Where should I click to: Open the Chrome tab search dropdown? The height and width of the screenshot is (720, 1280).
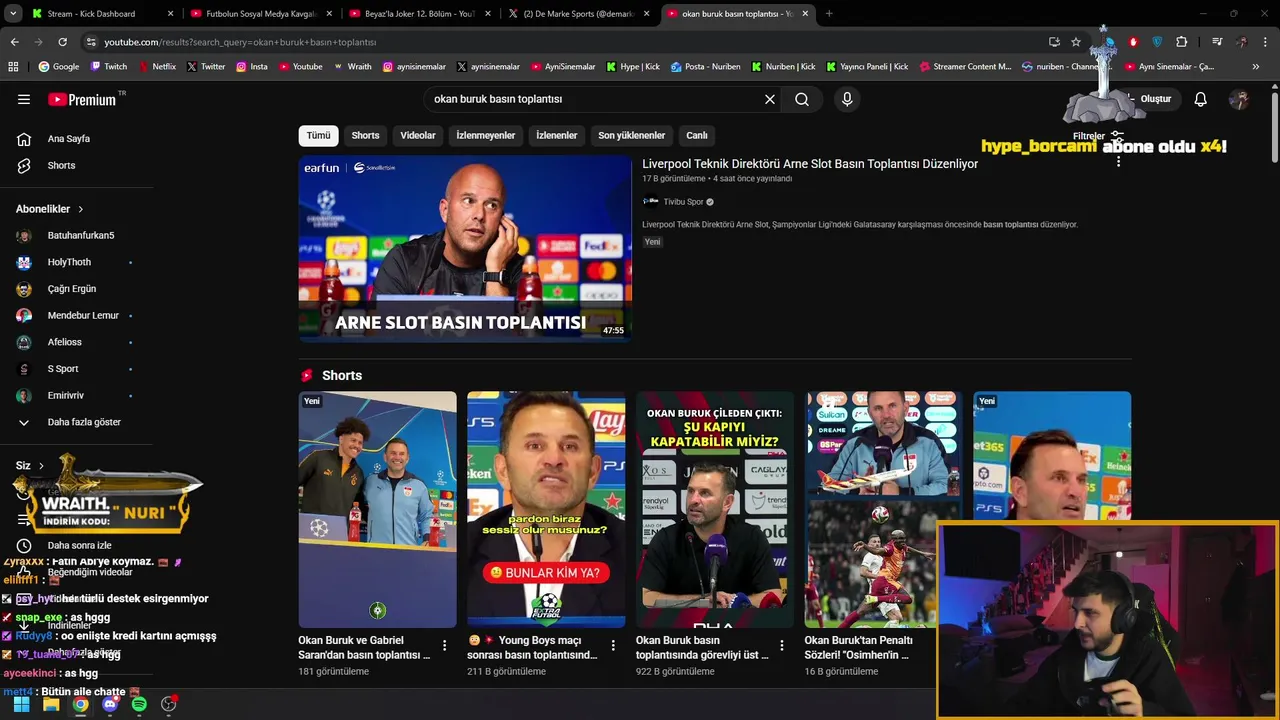pyautogui.click(x=13, y=14)
